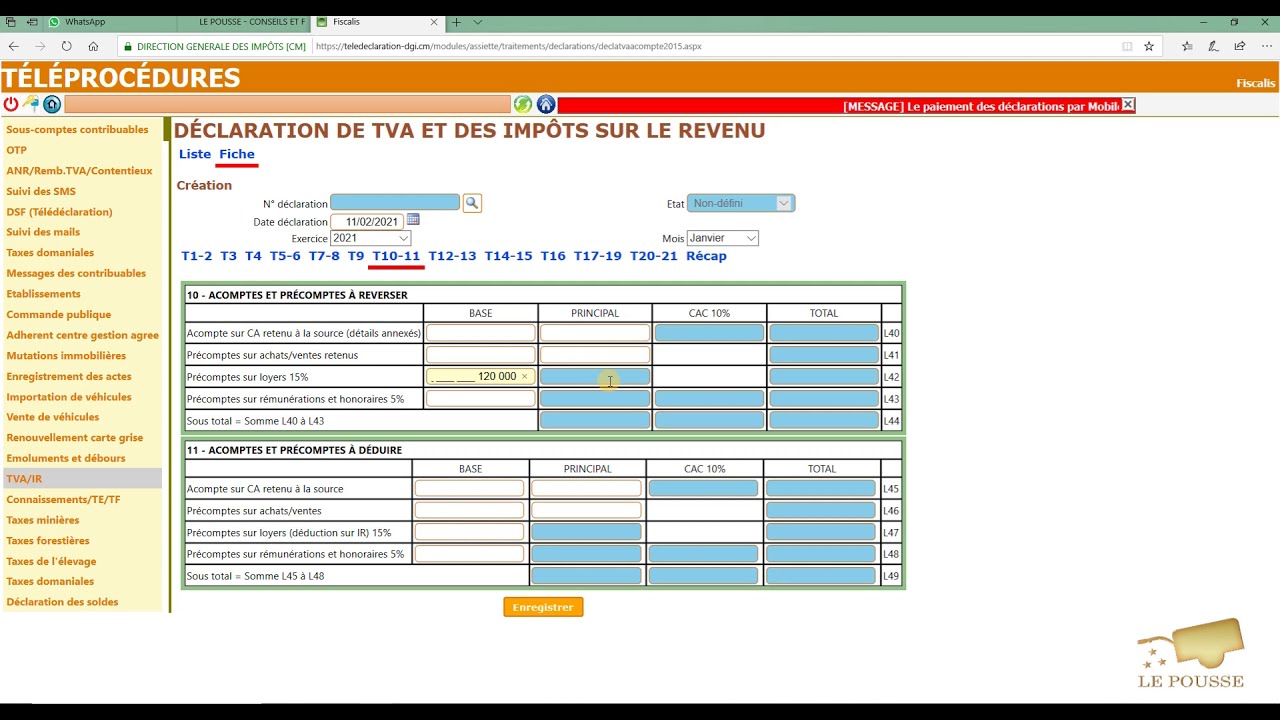Screen dimensions: 1280x720
Task: Click base field for Précomptes sur loyers déduction L47
Action: (x=470, y=532)
